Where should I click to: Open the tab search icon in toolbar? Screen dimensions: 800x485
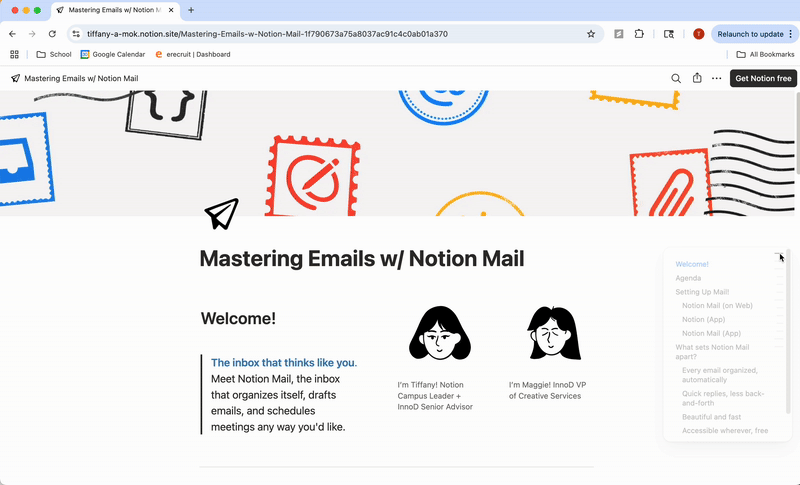pyautogui.click(x=668, y=34)
